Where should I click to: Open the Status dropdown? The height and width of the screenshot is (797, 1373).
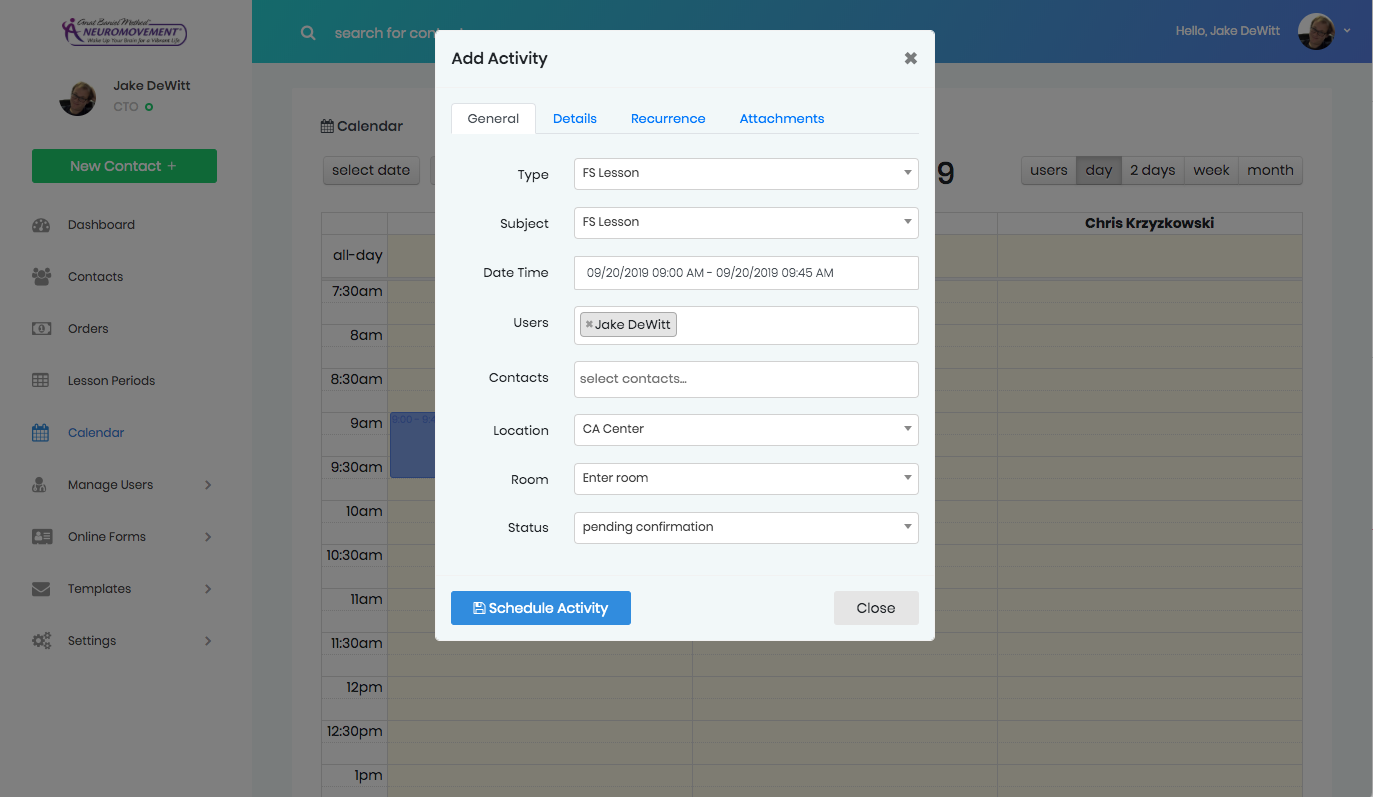(746, 528)
